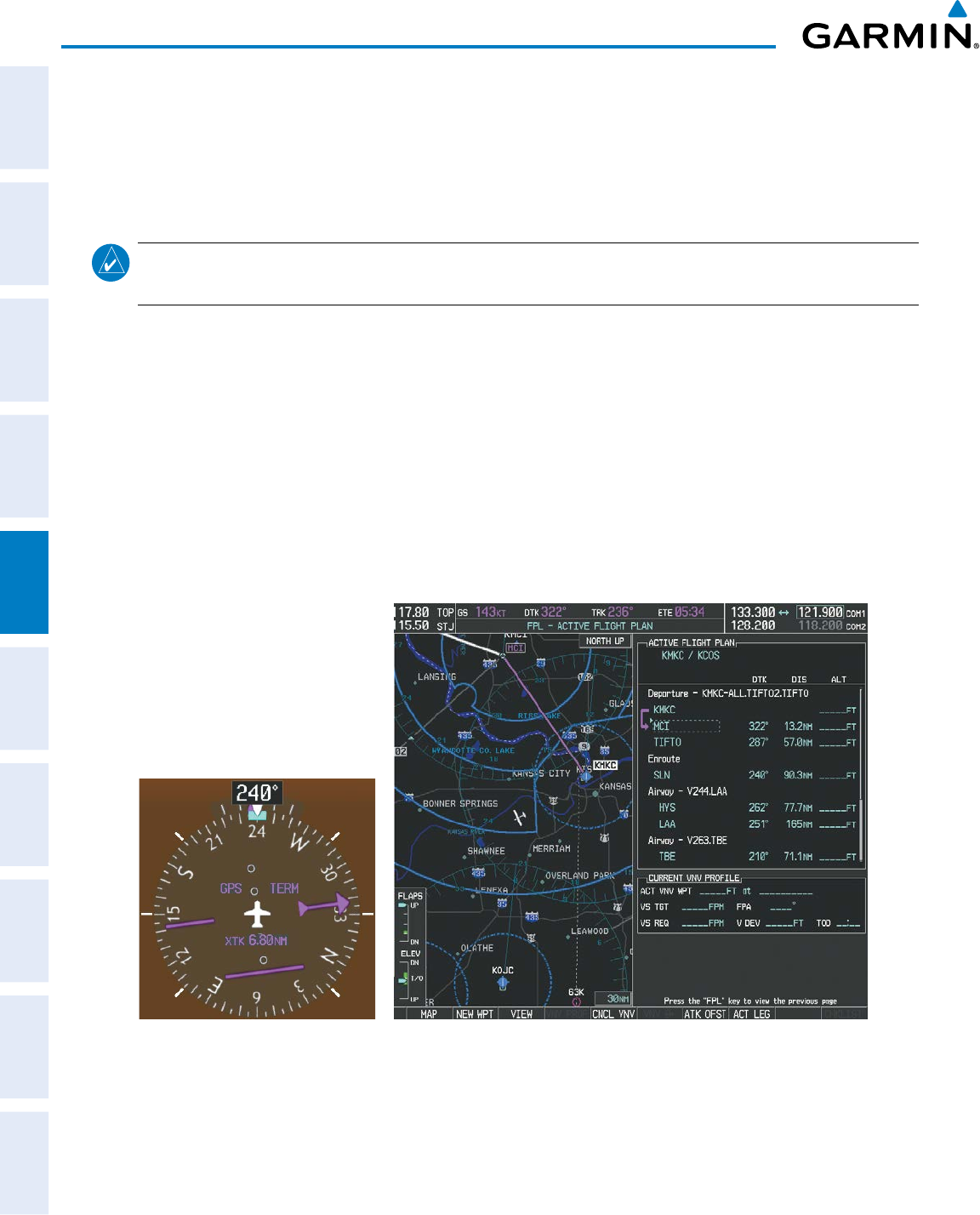This screenshot has height=1215, width=980.
Task: Click the MCI leg distance 13.2NM
Action: (798, 726)
